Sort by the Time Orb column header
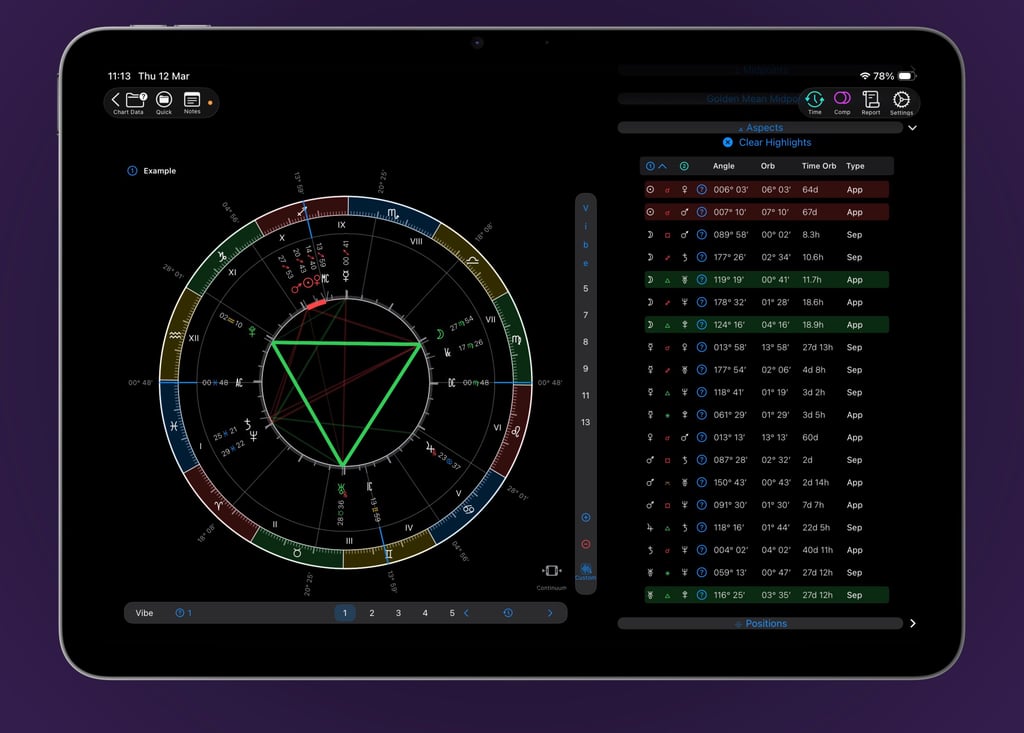Screen dimensions: 1024x733 [x=819, y=166]
